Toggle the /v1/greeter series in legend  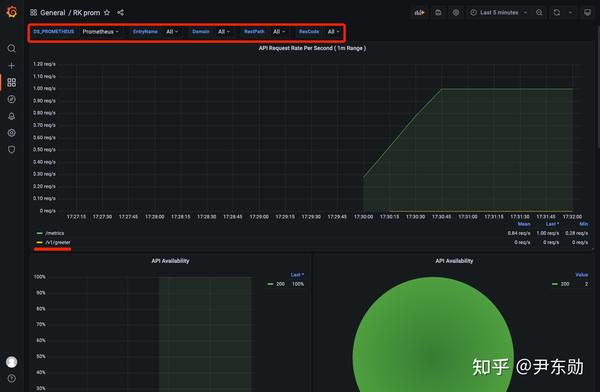point(58,242)
